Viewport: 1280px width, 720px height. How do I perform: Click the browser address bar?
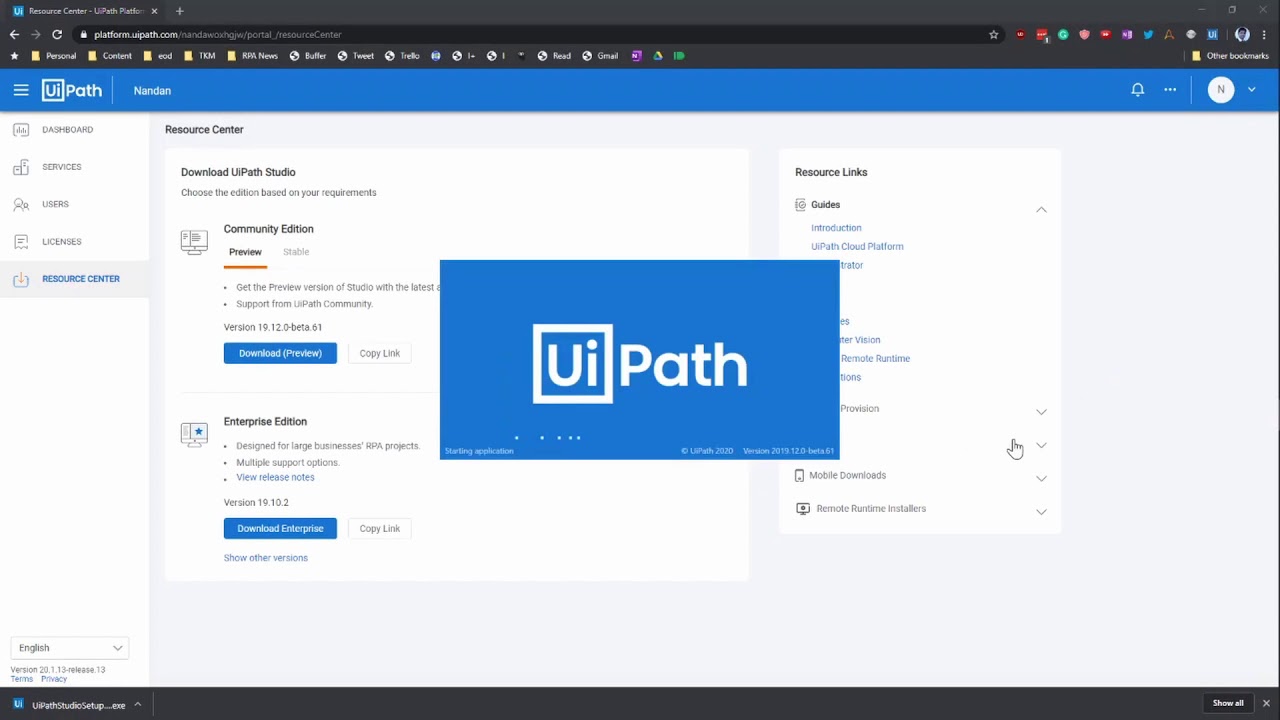coord(500,34)
